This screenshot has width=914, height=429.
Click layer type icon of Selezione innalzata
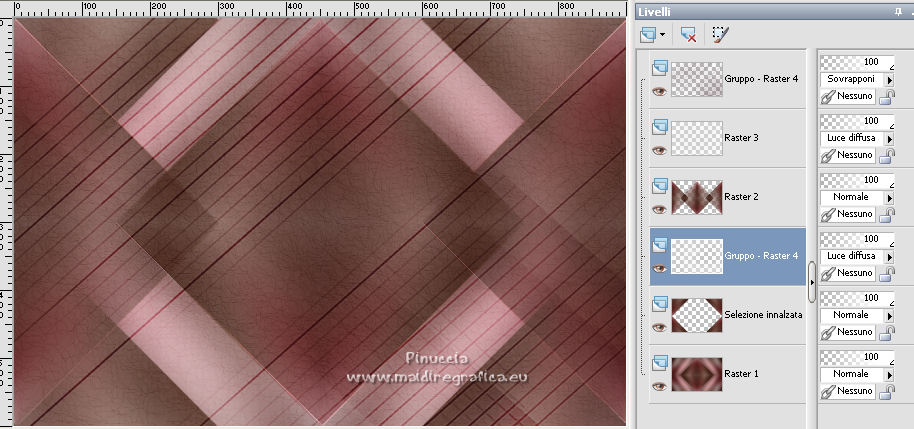pyautogui.click(x=660, y=303)
